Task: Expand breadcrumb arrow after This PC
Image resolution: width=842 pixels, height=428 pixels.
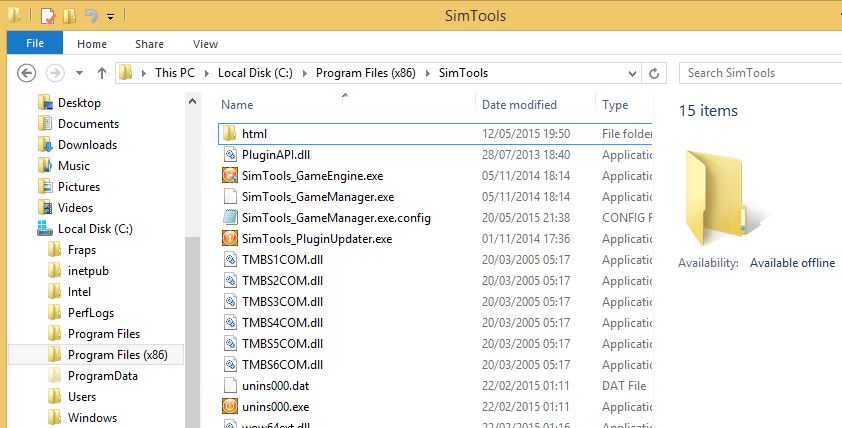Action: pos(206,74)
